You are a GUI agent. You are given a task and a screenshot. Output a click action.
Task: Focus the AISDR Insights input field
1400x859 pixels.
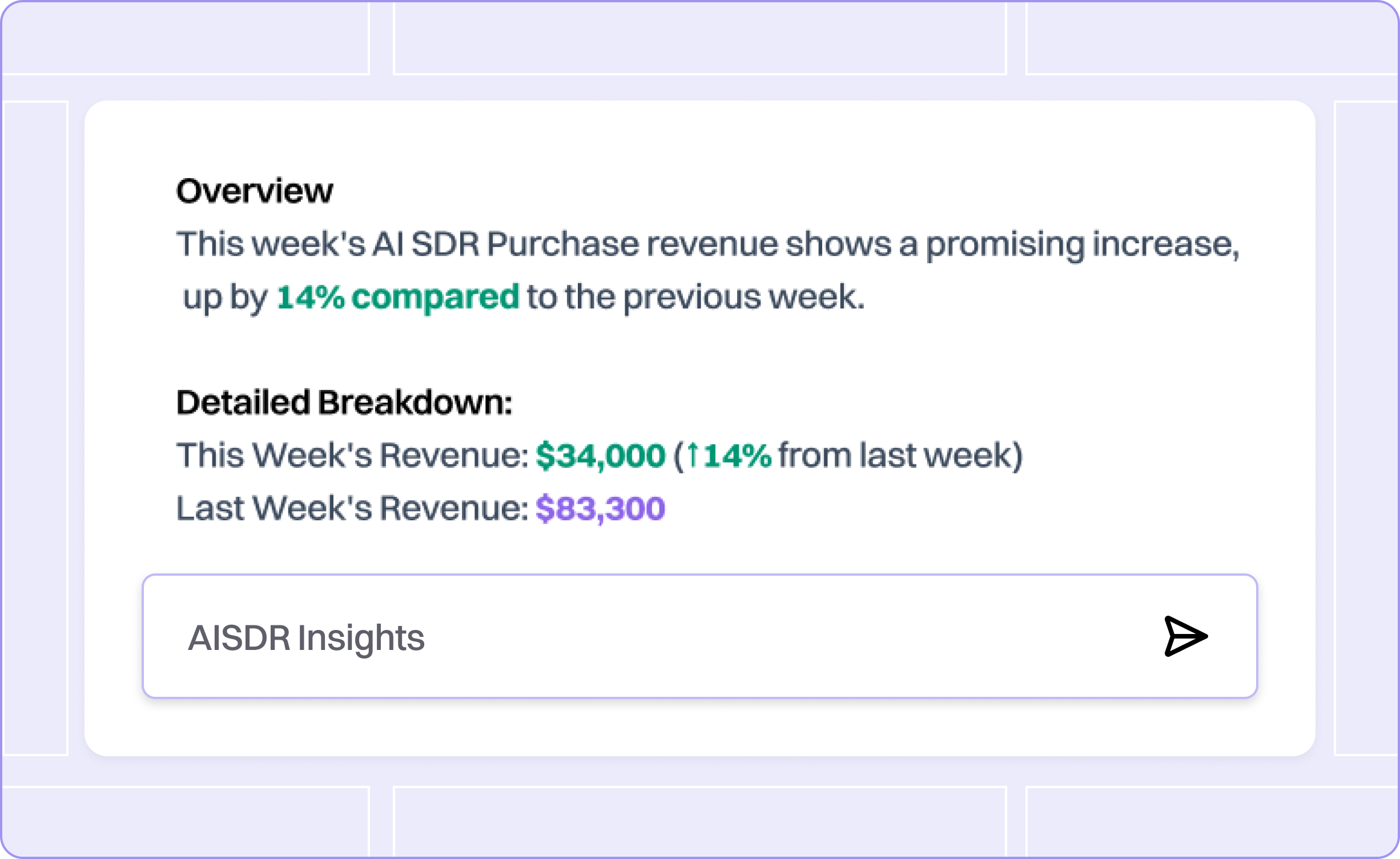point(628,637)
